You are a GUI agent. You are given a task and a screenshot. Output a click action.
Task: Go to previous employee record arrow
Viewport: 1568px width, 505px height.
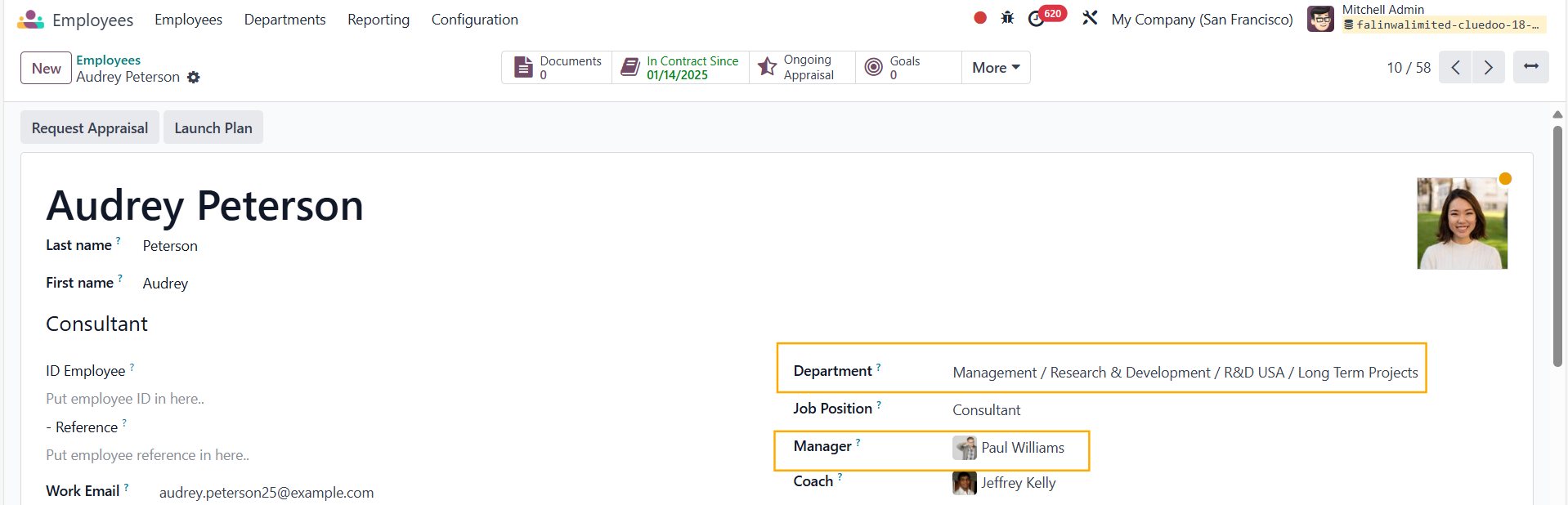pos(1455,68)
